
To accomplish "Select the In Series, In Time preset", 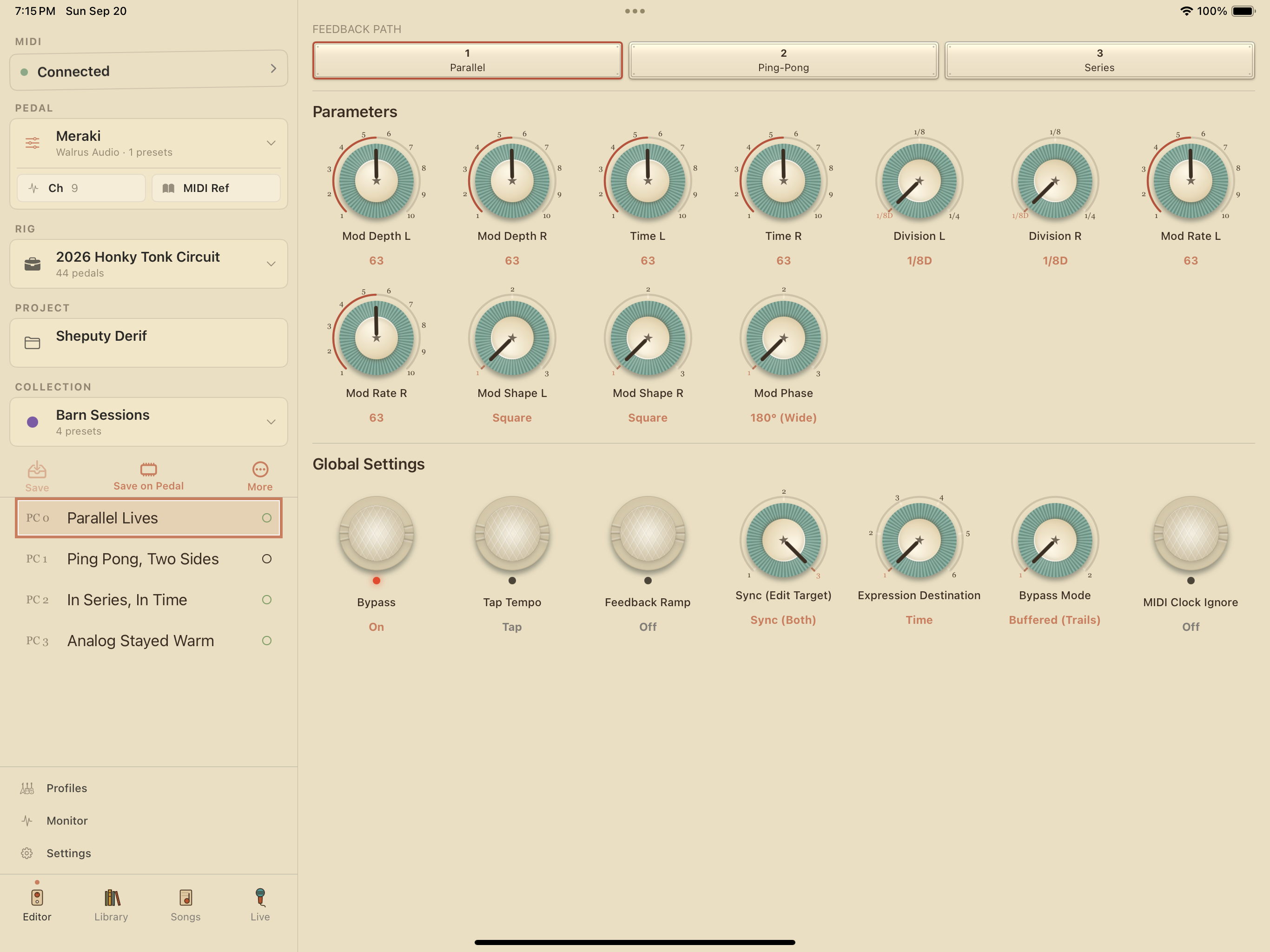I will point(149,600).
